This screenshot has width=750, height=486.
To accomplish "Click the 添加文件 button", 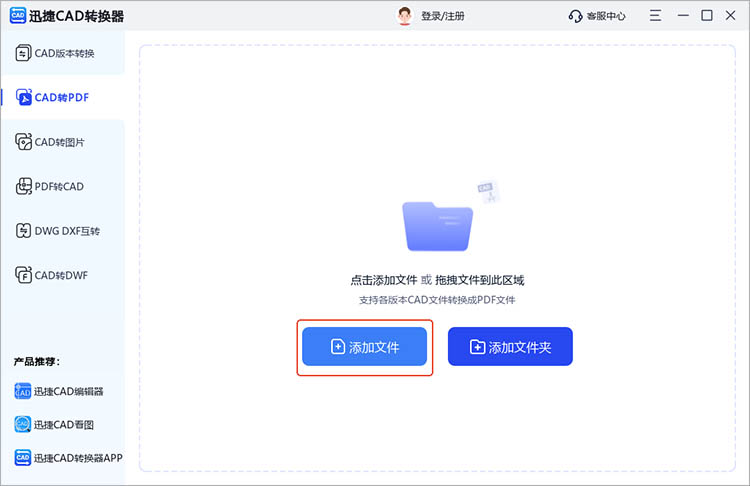I will point(364,347).
